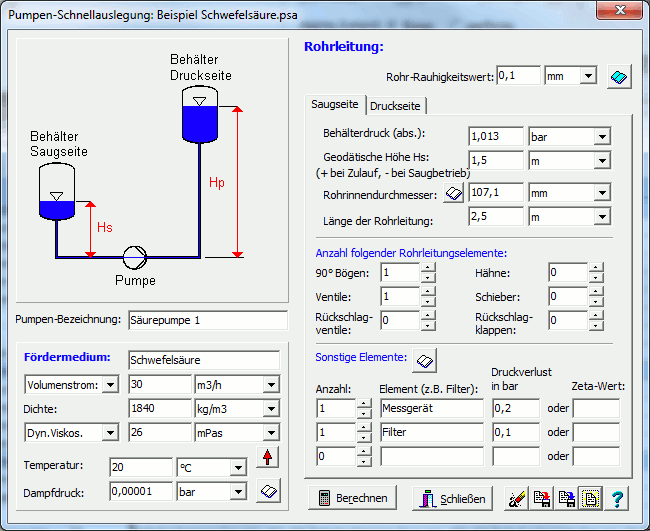Screen dimensions: 650x531
Task: Open the Dichte unit dropdown showing kg/m3
Action: (269, 408)
